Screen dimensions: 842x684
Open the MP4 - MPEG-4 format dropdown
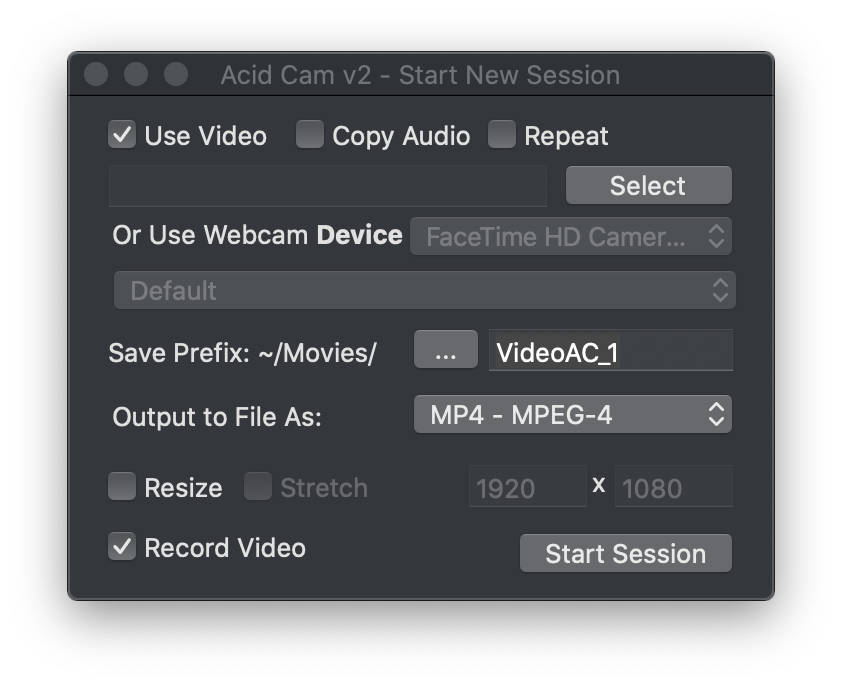coord(572,415)
